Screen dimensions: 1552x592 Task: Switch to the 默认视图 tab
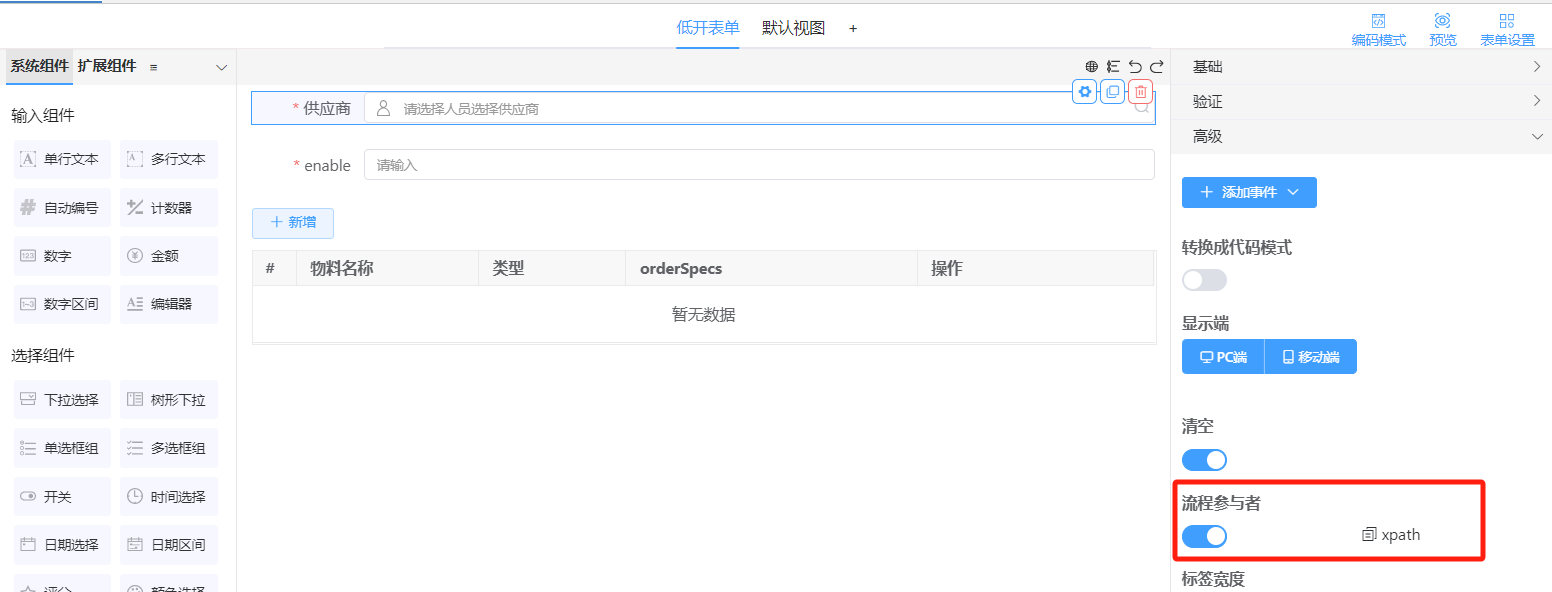click(792, 27)
